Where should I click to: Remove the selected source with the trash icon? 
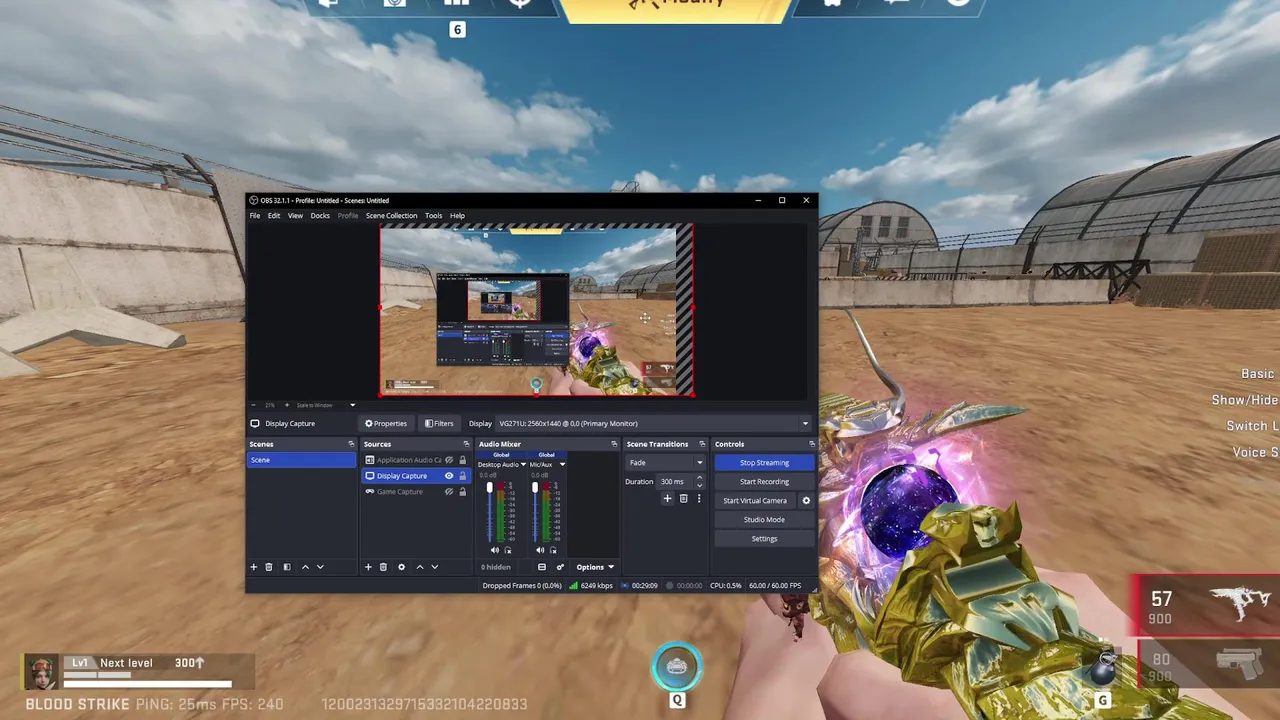[383, 567]
